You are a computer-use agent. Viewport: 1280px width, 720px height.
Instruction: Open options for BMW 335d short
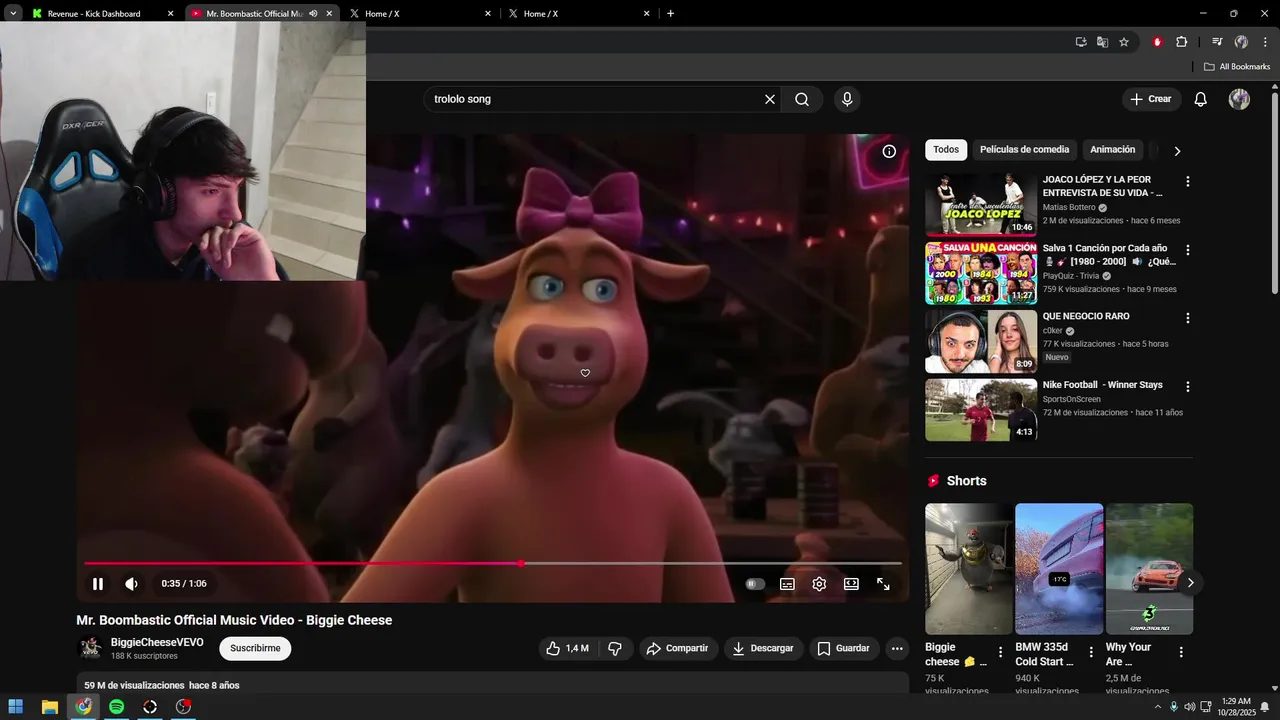pyautogui.click(x=1091, y=653)
